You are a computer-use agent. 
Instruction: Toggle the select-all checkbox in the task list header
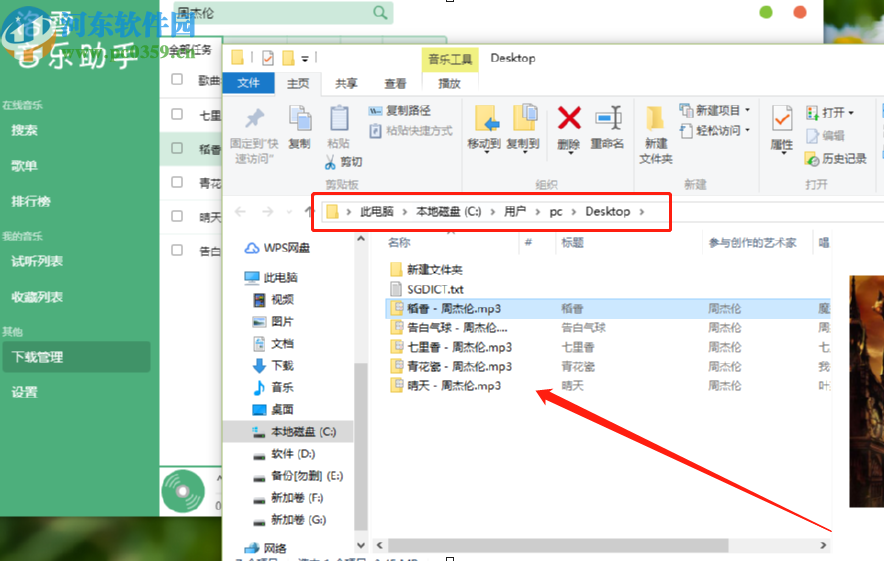pos(177,79)
